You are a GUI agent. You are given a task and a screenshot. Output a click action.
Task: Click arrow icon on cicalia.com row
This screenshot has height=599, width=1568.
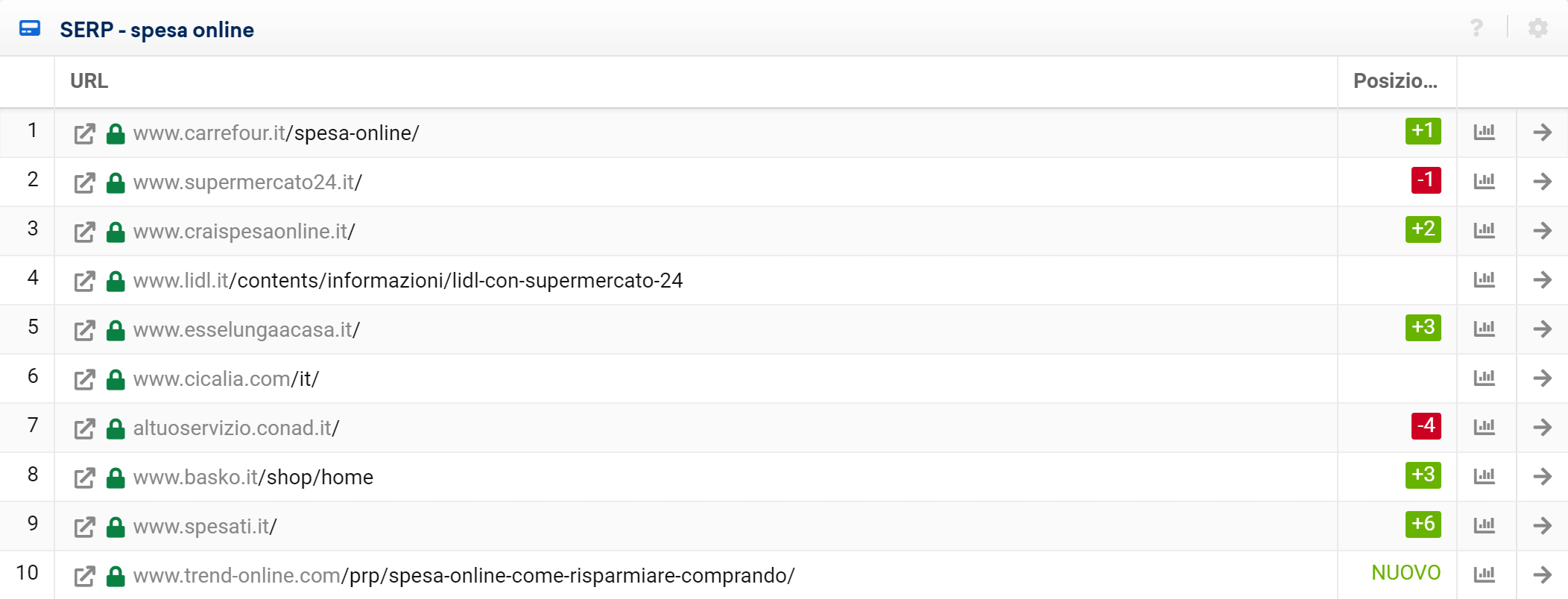click(1543, 378)
